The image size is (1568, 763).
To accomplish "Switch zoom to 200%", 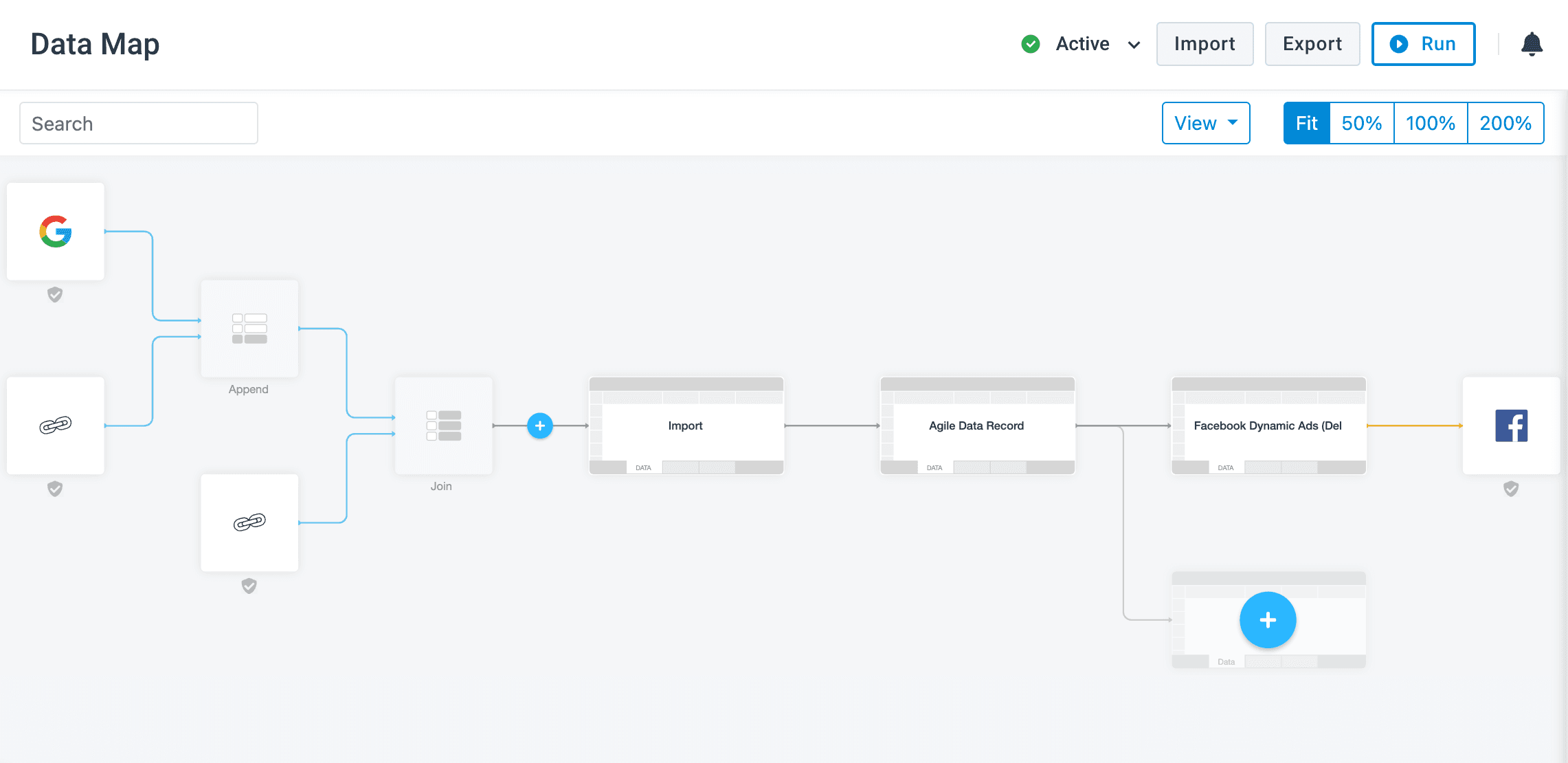I will [1505, 123].
